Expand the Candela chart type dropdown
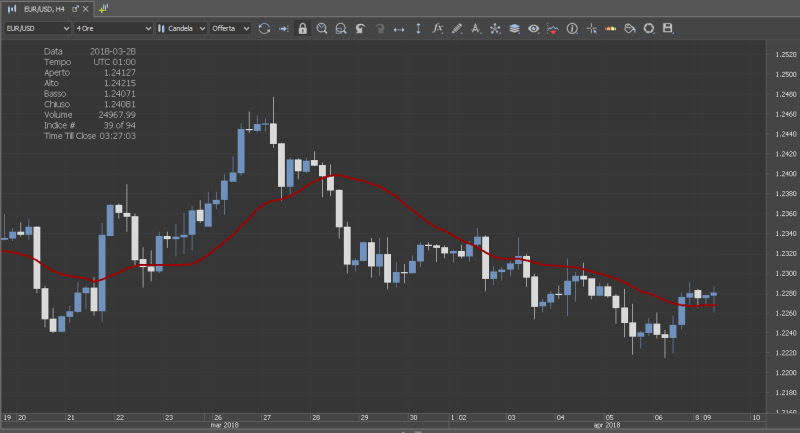Screen dimensions: 800x433 [x=182, y=28]
